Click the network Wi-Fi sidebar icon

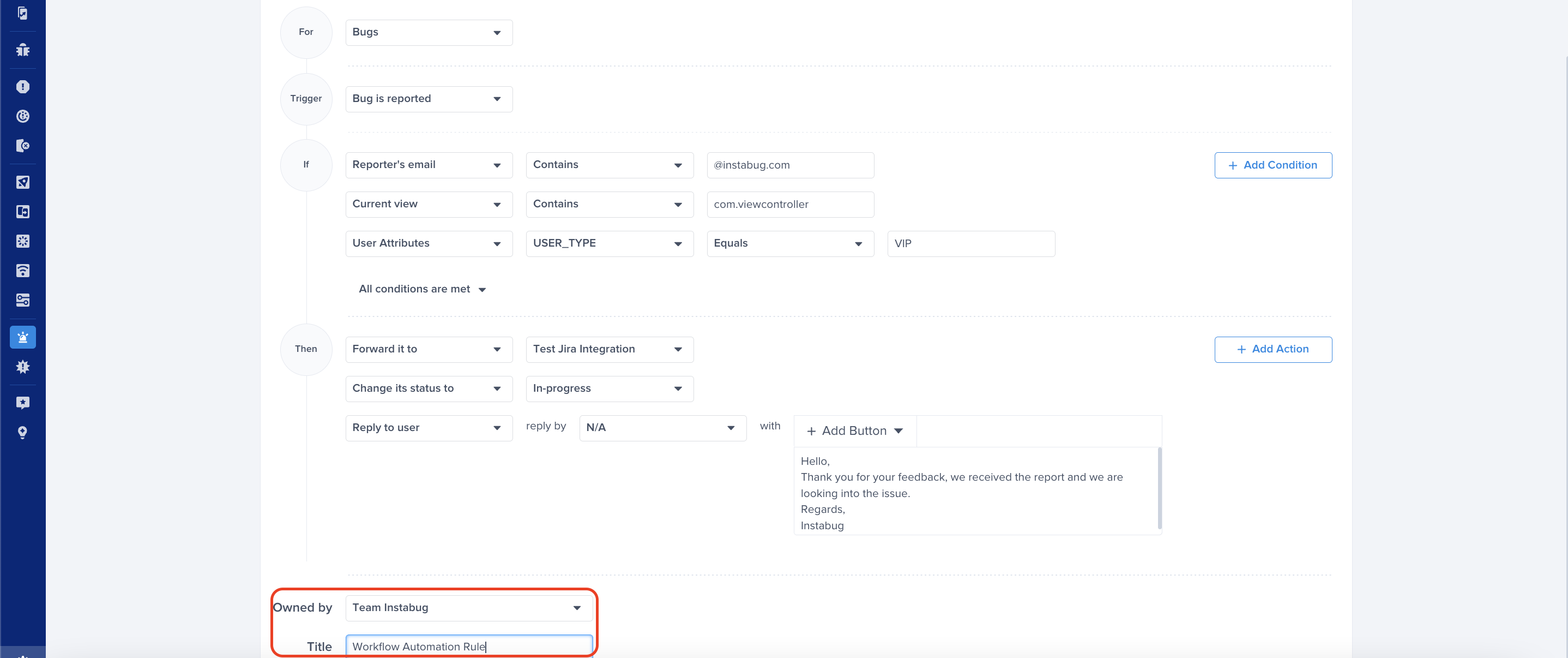click(22, 271)
